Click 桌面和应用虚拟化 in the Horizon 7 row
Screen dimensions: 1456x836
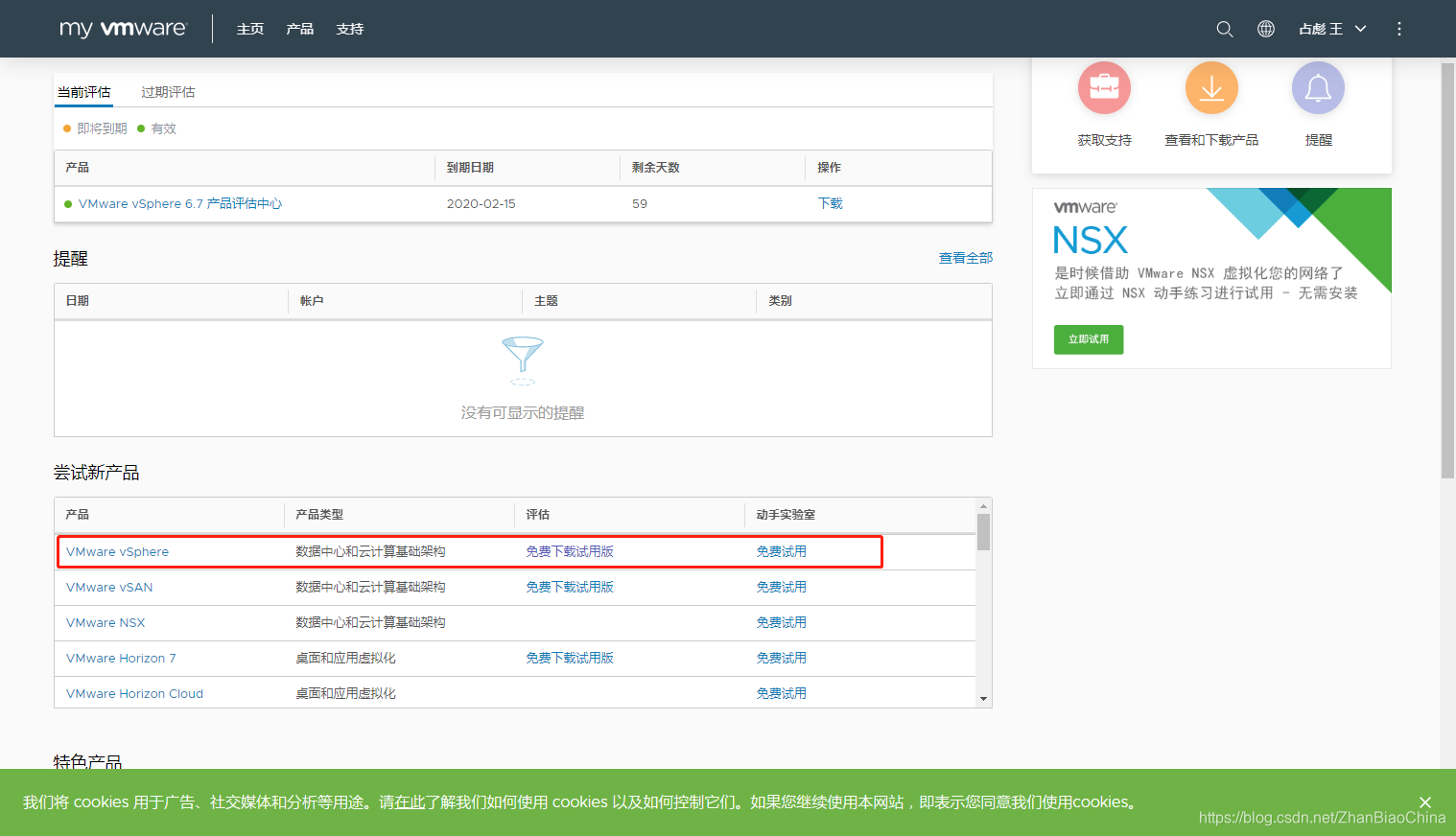pyautogui.click(x=345, y=658)
